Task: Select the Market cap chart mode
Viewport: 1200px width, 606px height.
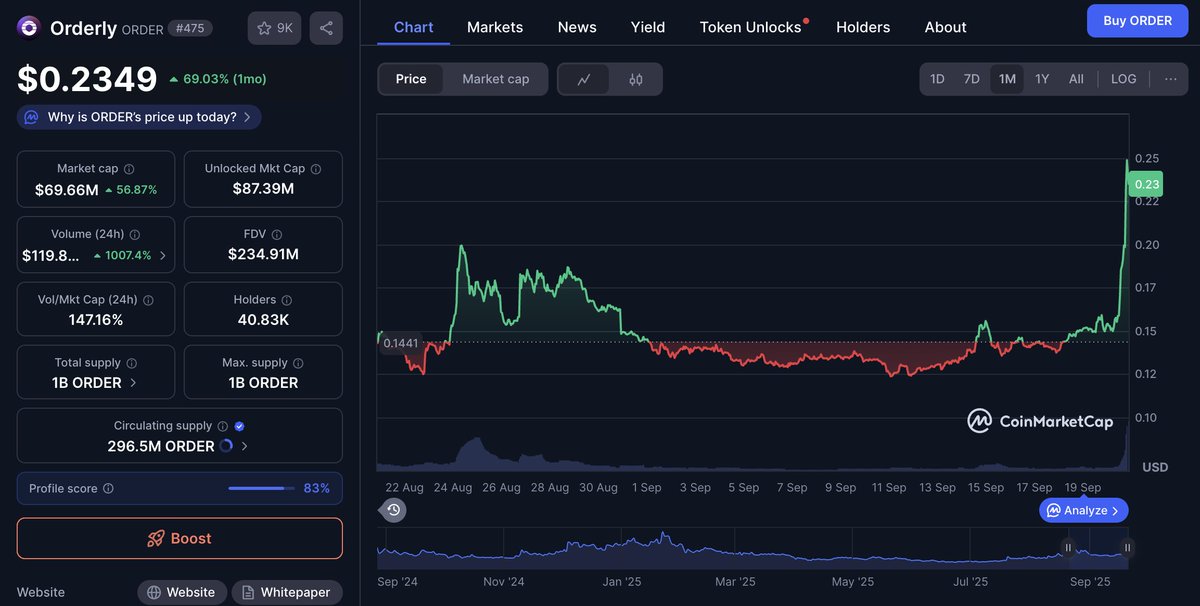Action: [x=496, y=79]
